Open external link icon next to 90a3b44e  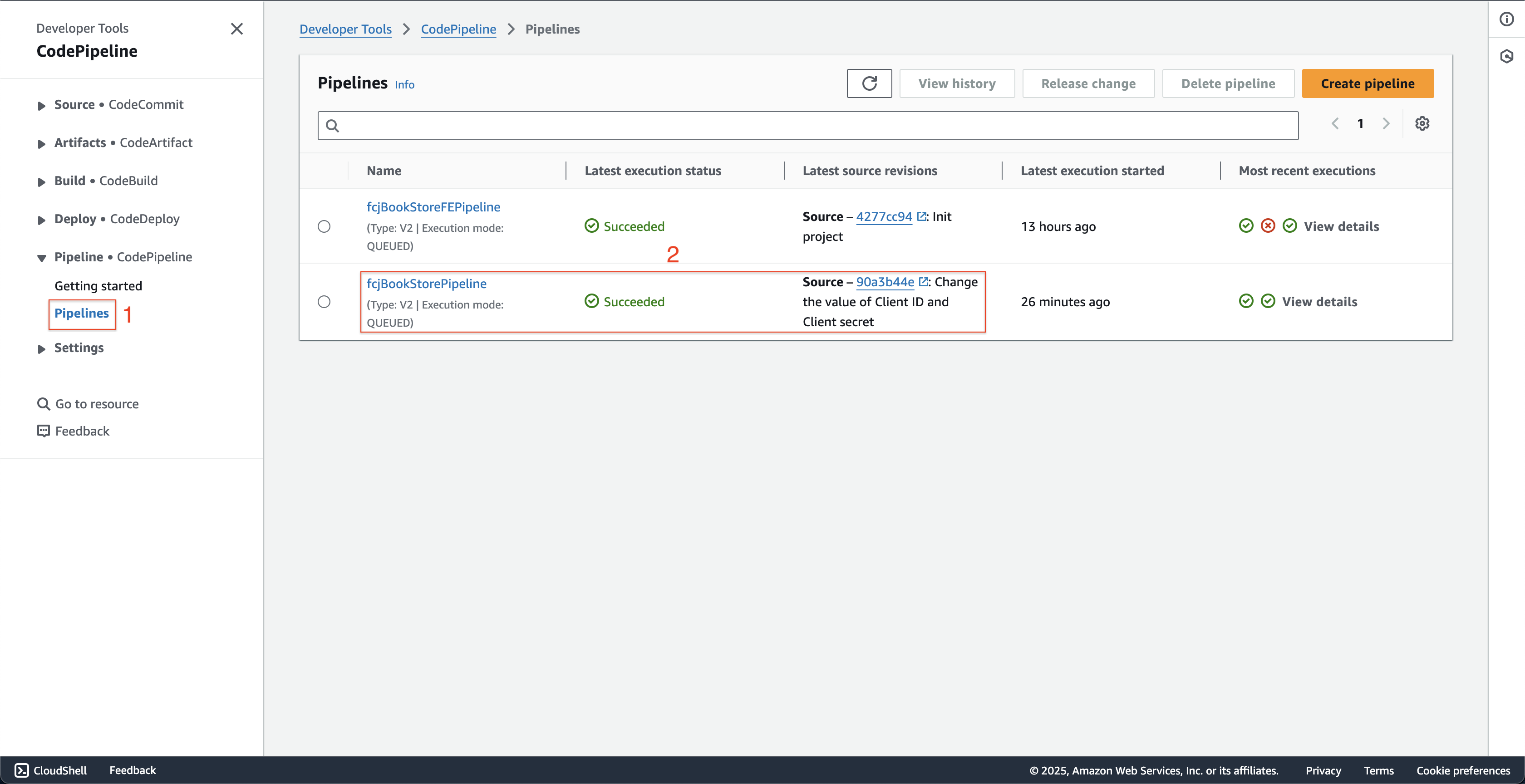click(923, 282)
